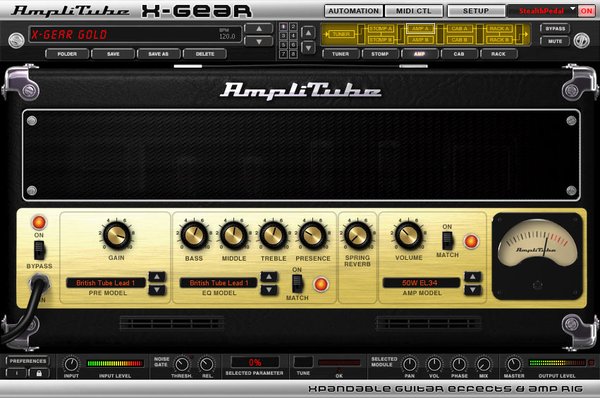Select AMP A block in the signal chain

pos(420,29)
